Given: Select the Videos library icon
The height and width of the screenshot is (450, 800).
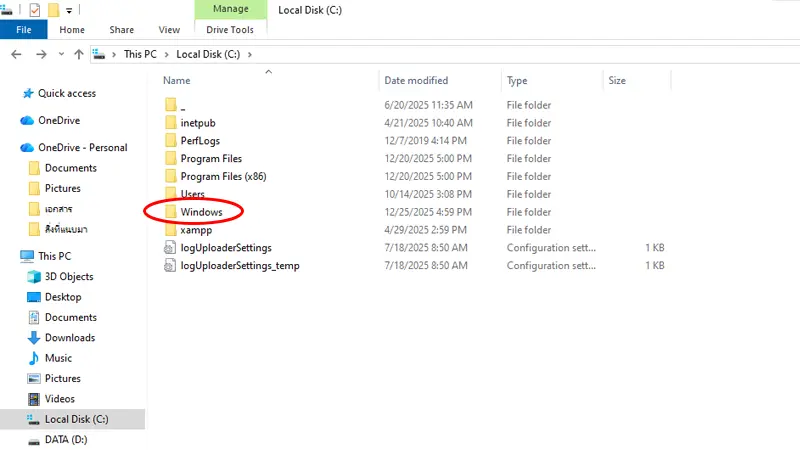Looking at the screenshot, I should (x=33, y=399).
